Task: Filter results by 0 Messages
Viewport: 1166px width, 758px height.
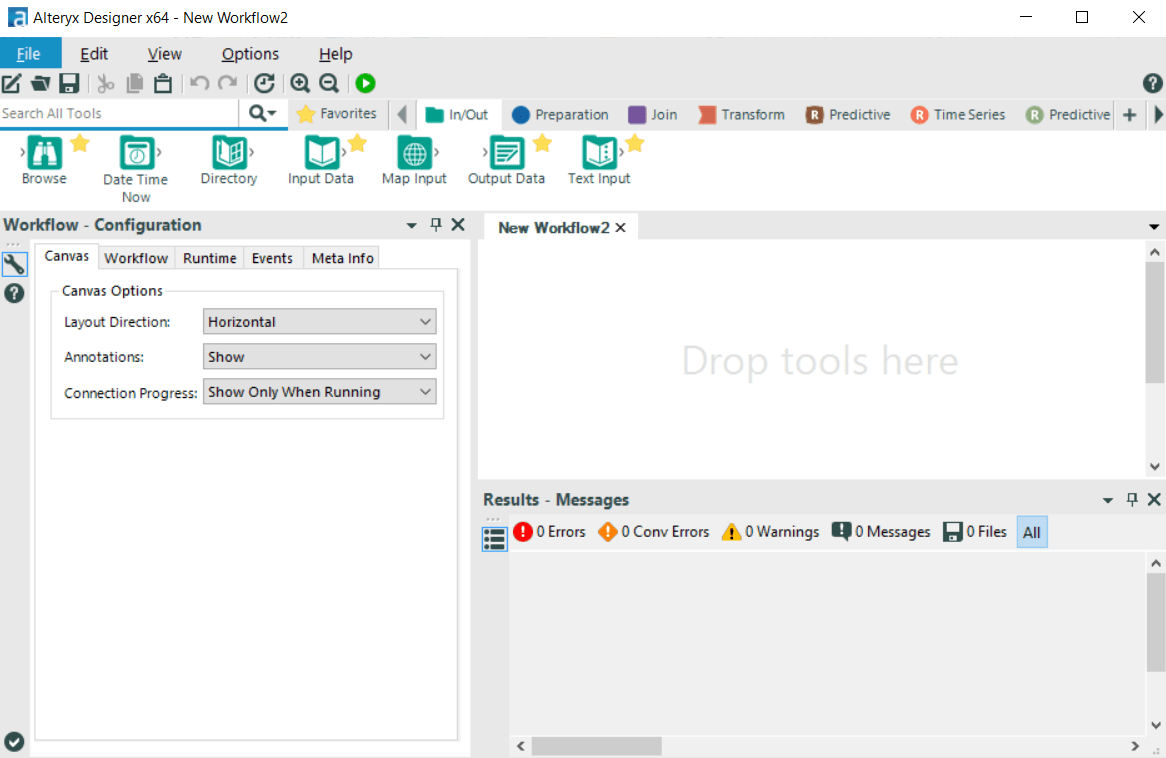Action: 881,532
